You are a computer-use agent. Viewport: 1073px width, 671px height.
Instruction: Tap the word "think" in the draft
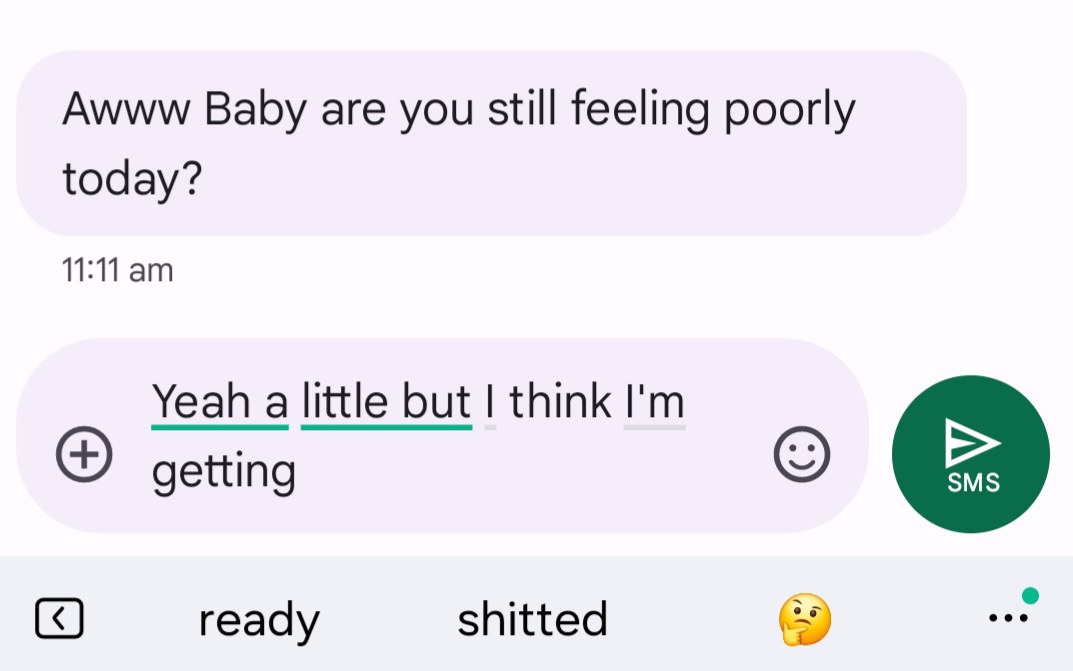click(560, 403)
